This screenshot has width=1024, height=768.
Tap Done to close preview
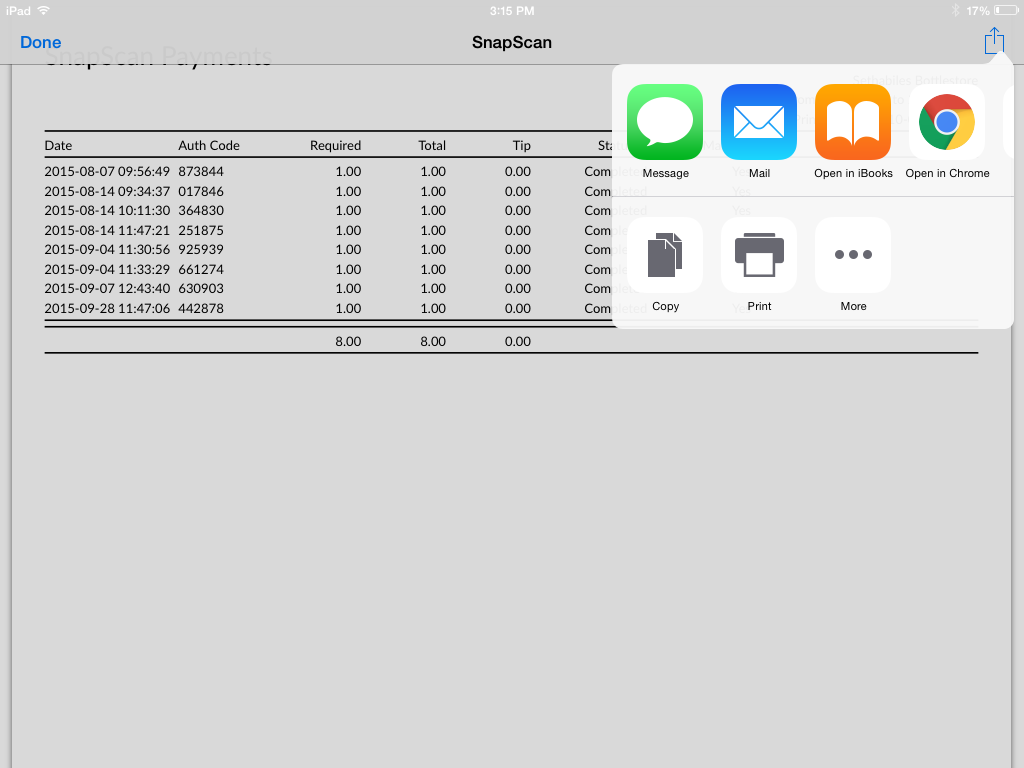point(40,42)
